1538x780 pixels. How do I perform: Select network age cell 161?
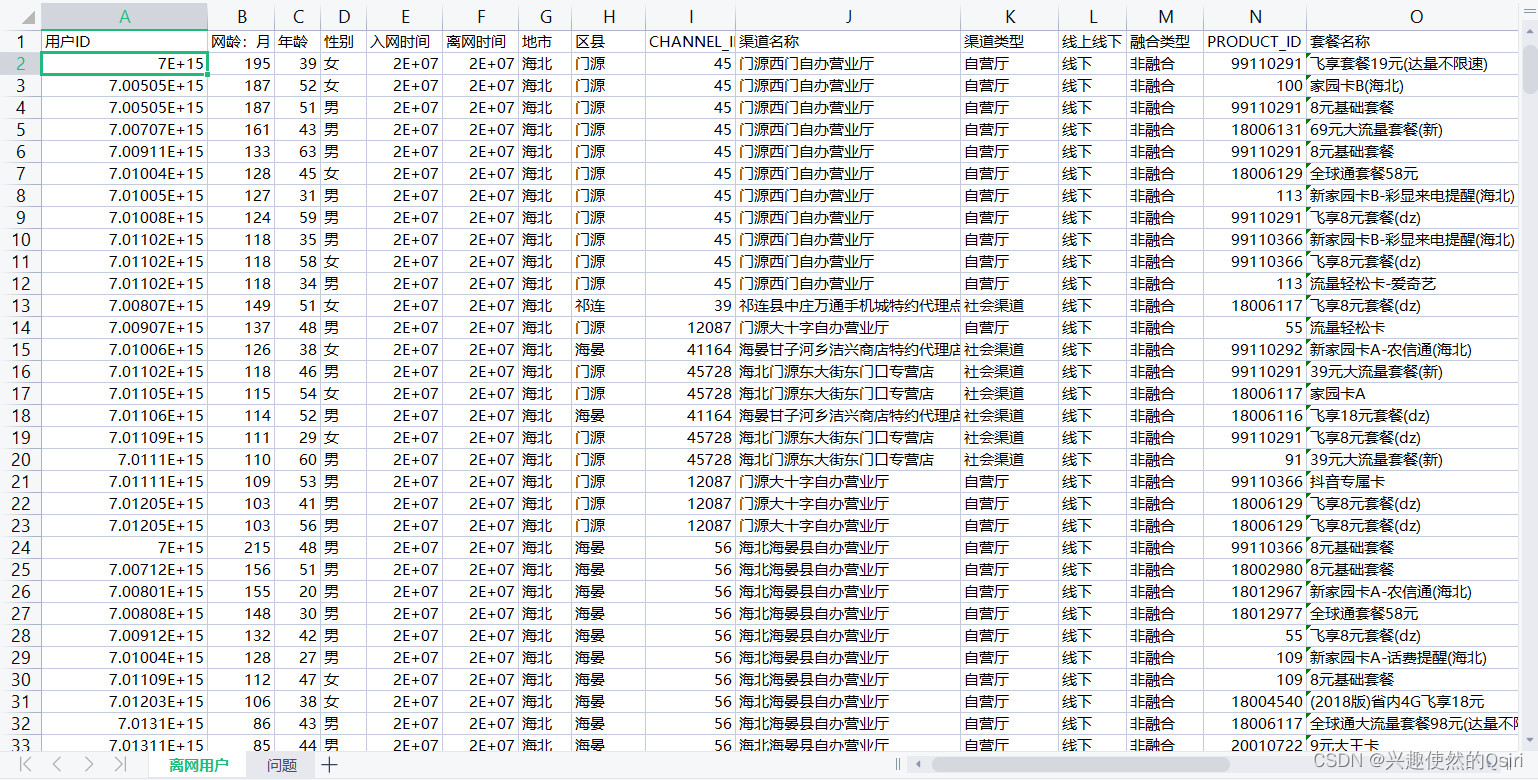pyautogui.click(x=241, y=130)
